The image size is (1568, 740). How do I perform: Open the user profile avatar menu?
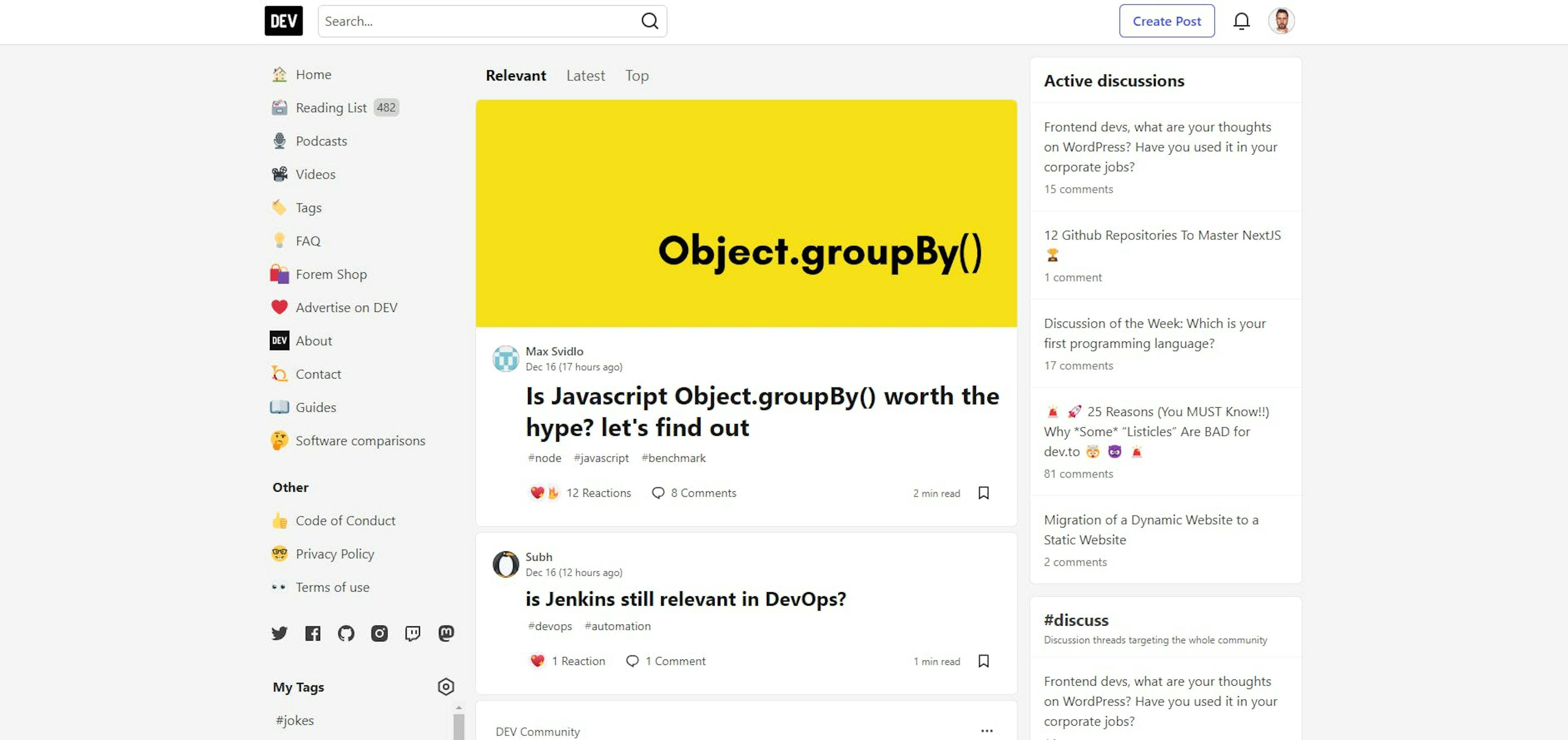coord(1281,21)
